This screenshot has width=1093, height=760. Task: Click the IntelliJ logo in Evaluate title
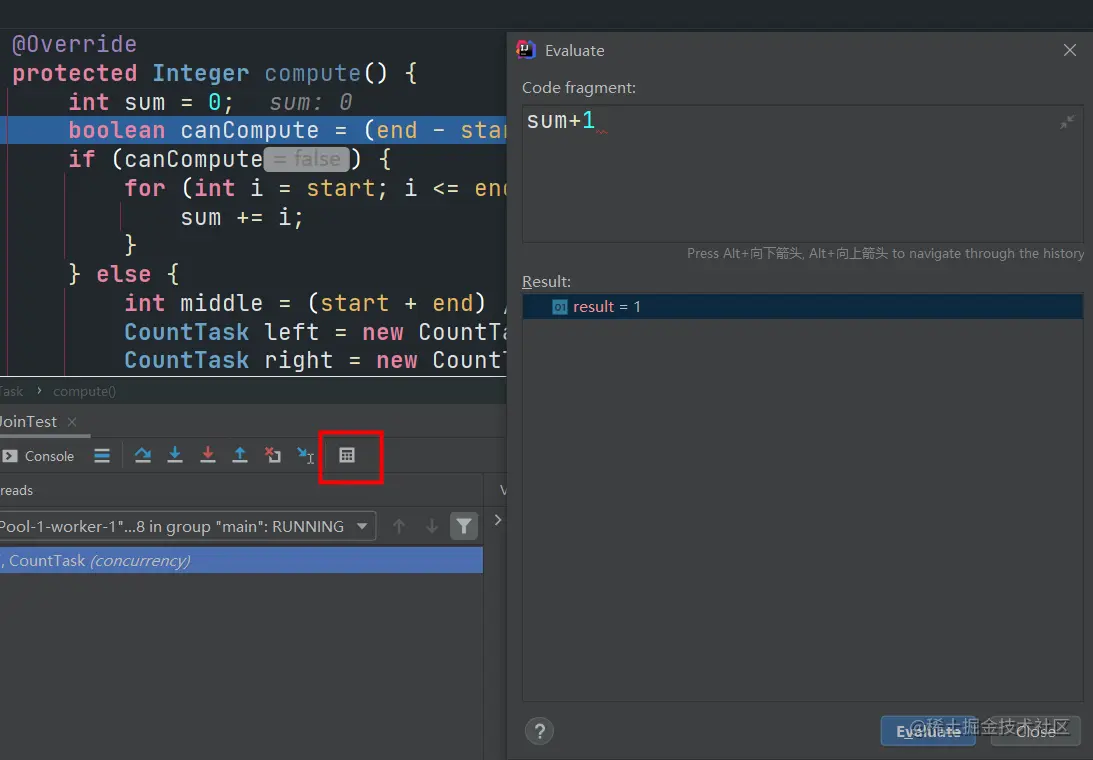point(526,50)
